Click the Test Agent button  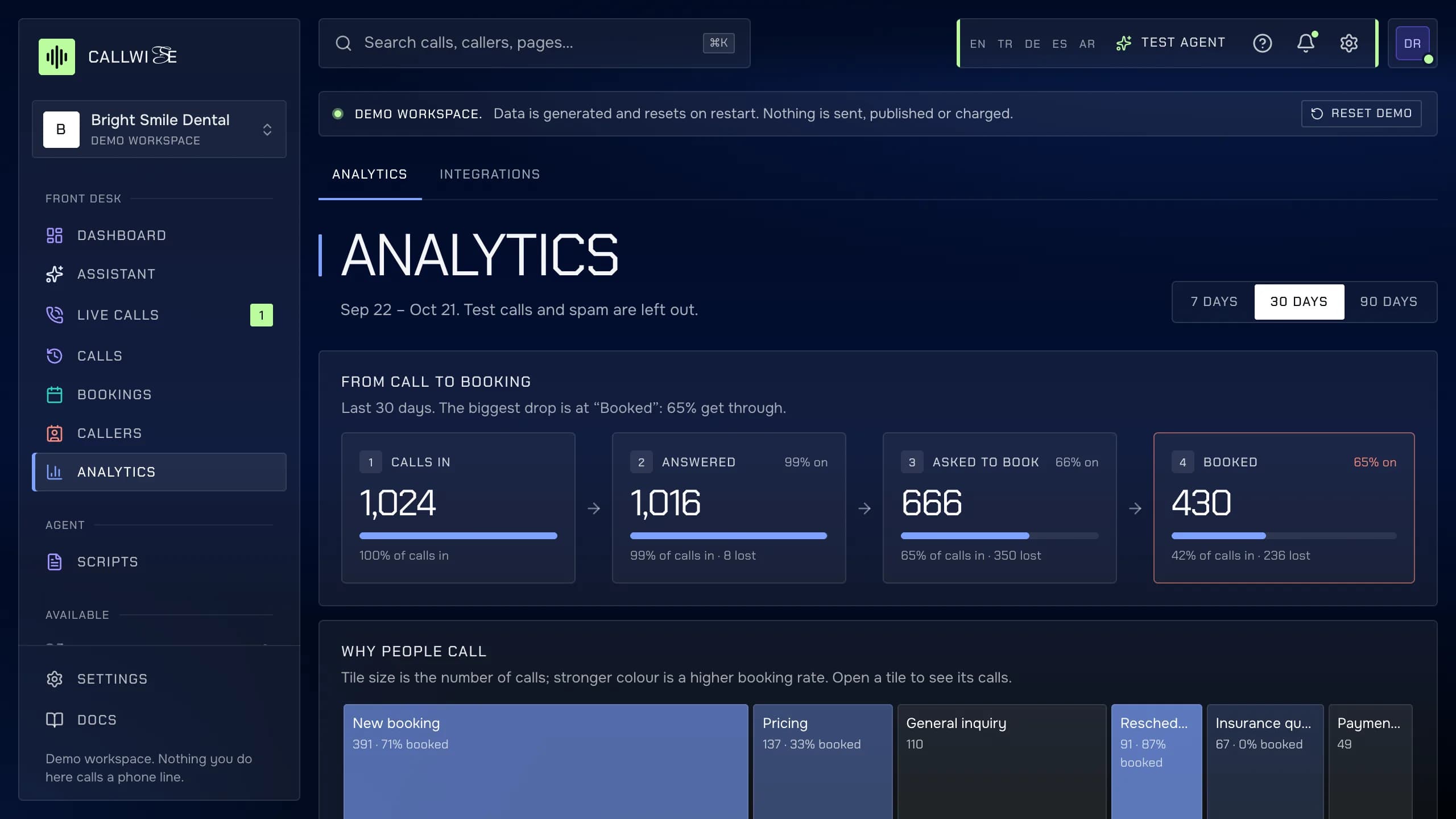[x=1170, y=43]
